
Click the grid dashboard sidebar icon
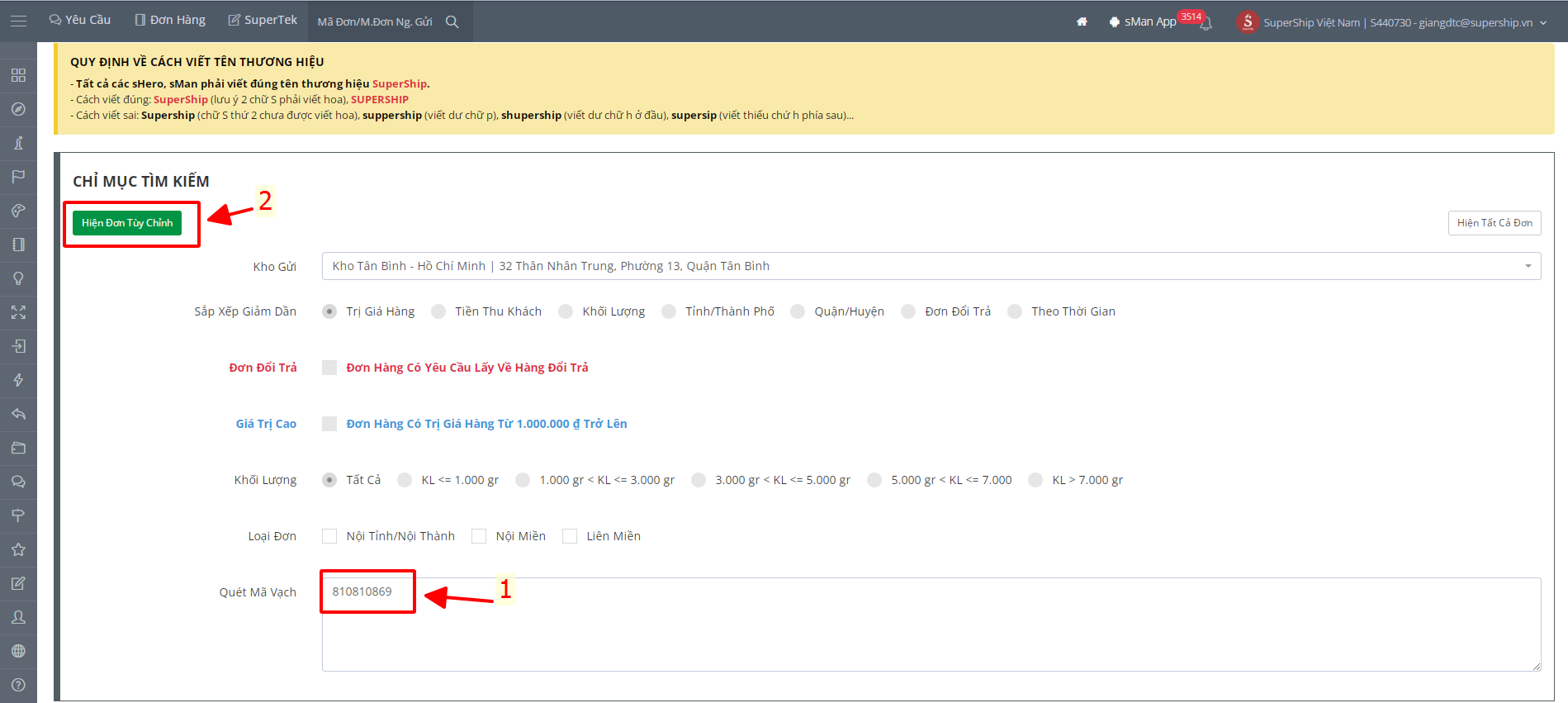coord(18,75)
